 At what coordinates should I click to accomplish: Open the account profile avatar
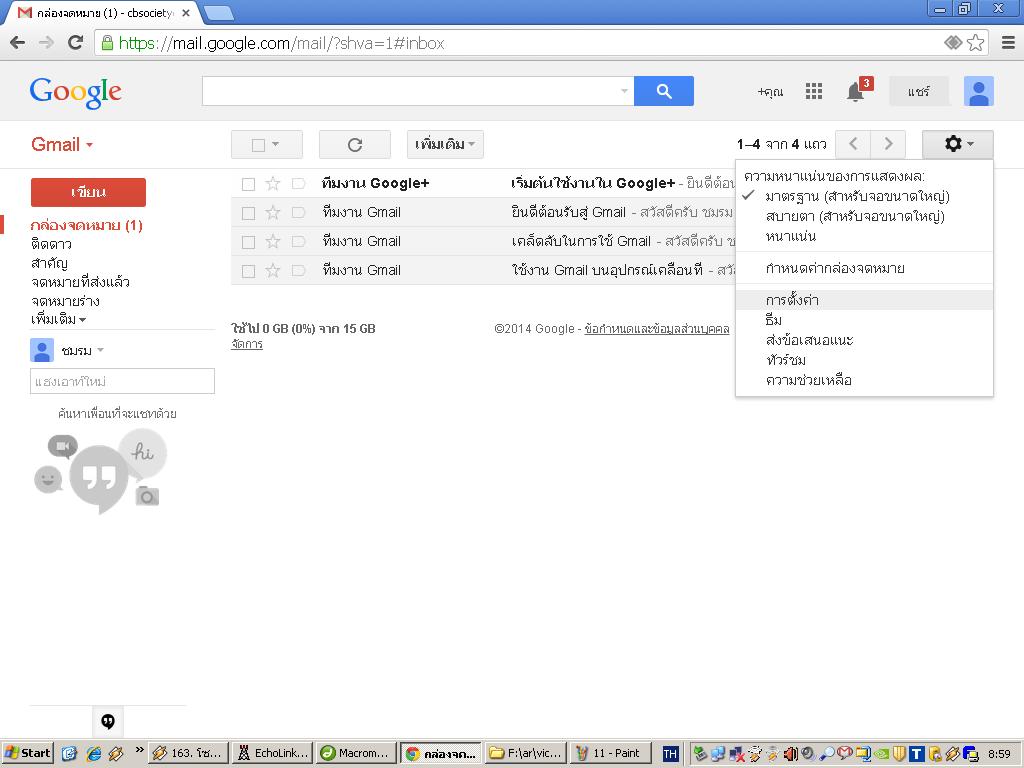978,91
